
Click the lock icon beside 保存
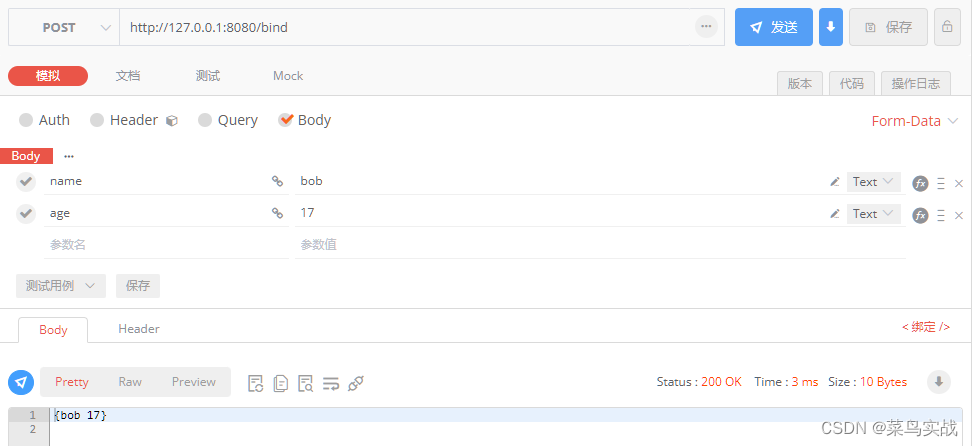click(x=947, y=27)
